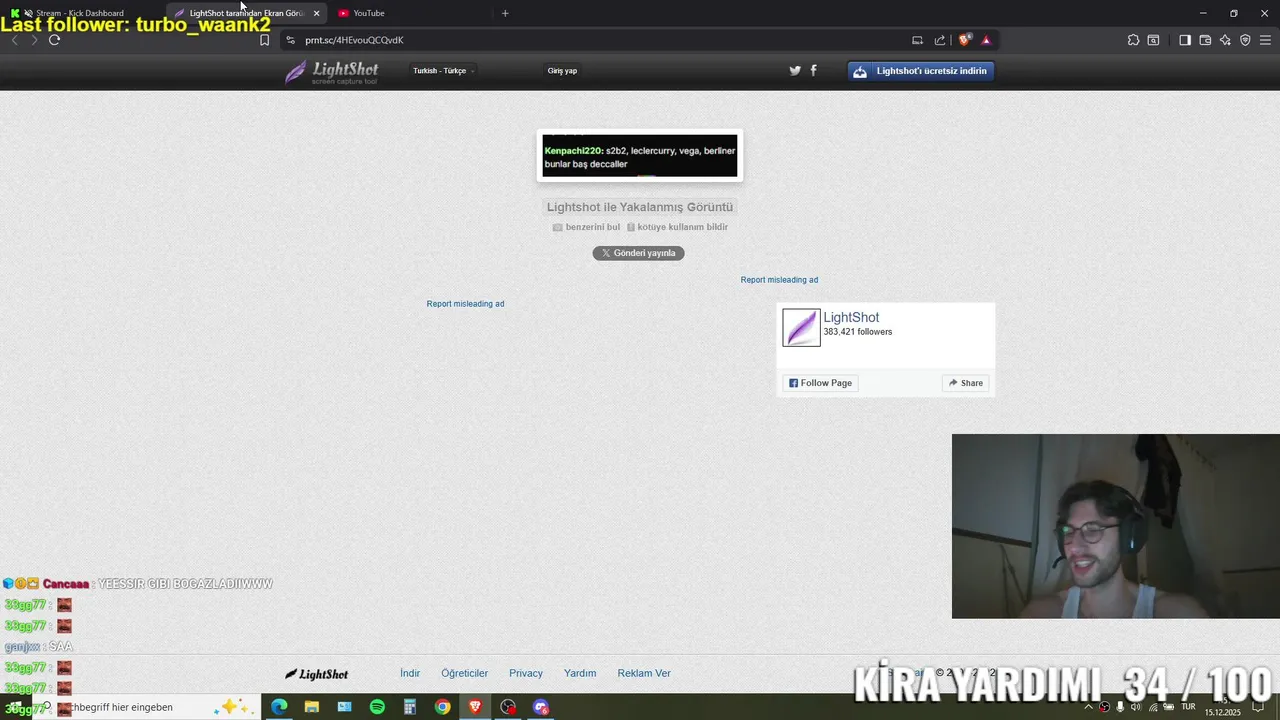Screen dimensions: 1280x720
Task: Click the TUR keyboard language indicator
Action: (x=1189, y=707)
